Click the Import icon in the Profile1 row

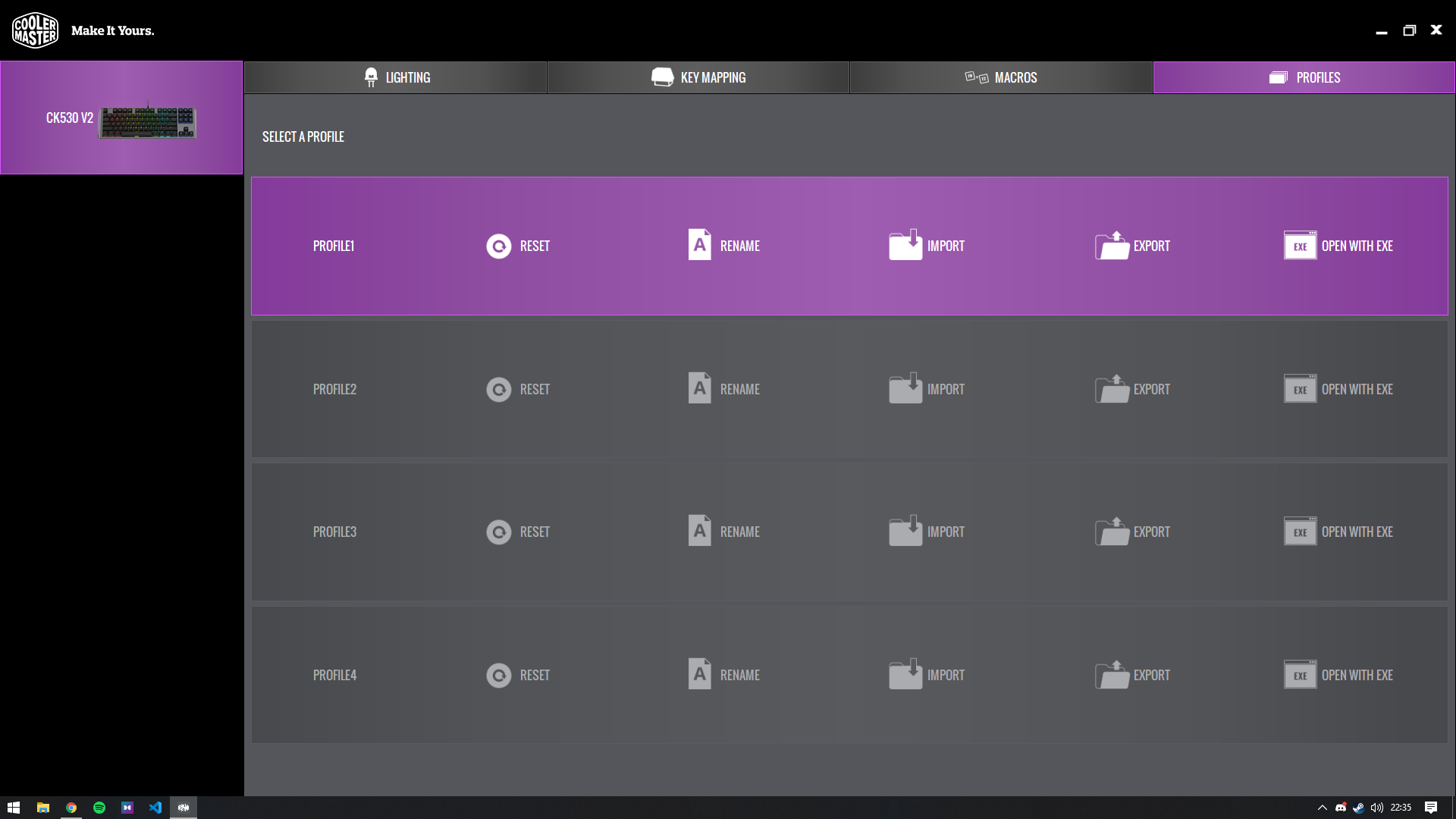coord(905,246)
